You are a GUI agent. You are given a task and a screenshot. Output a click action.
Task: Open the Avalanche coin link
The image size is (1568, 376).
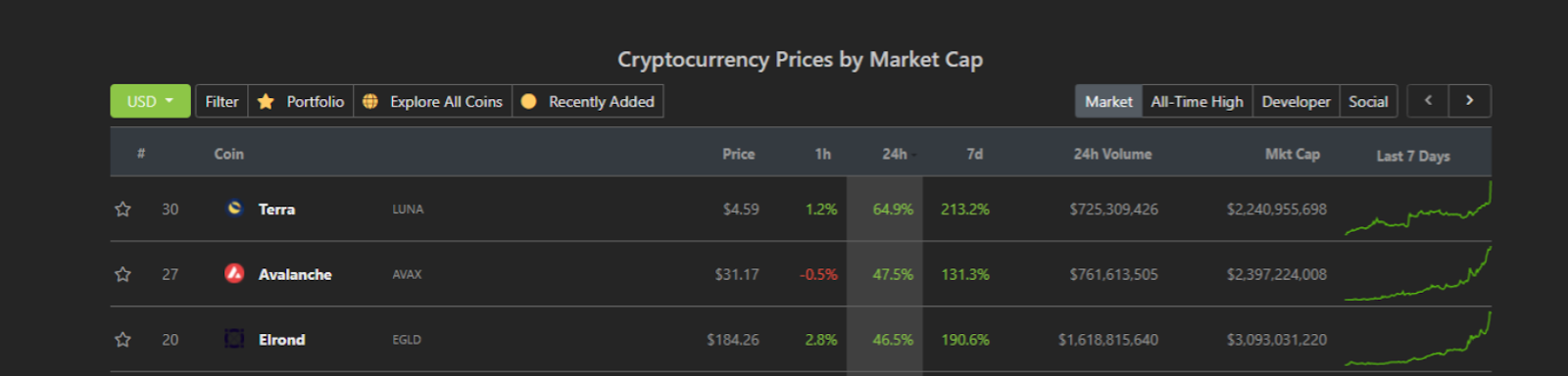point(295,274)
